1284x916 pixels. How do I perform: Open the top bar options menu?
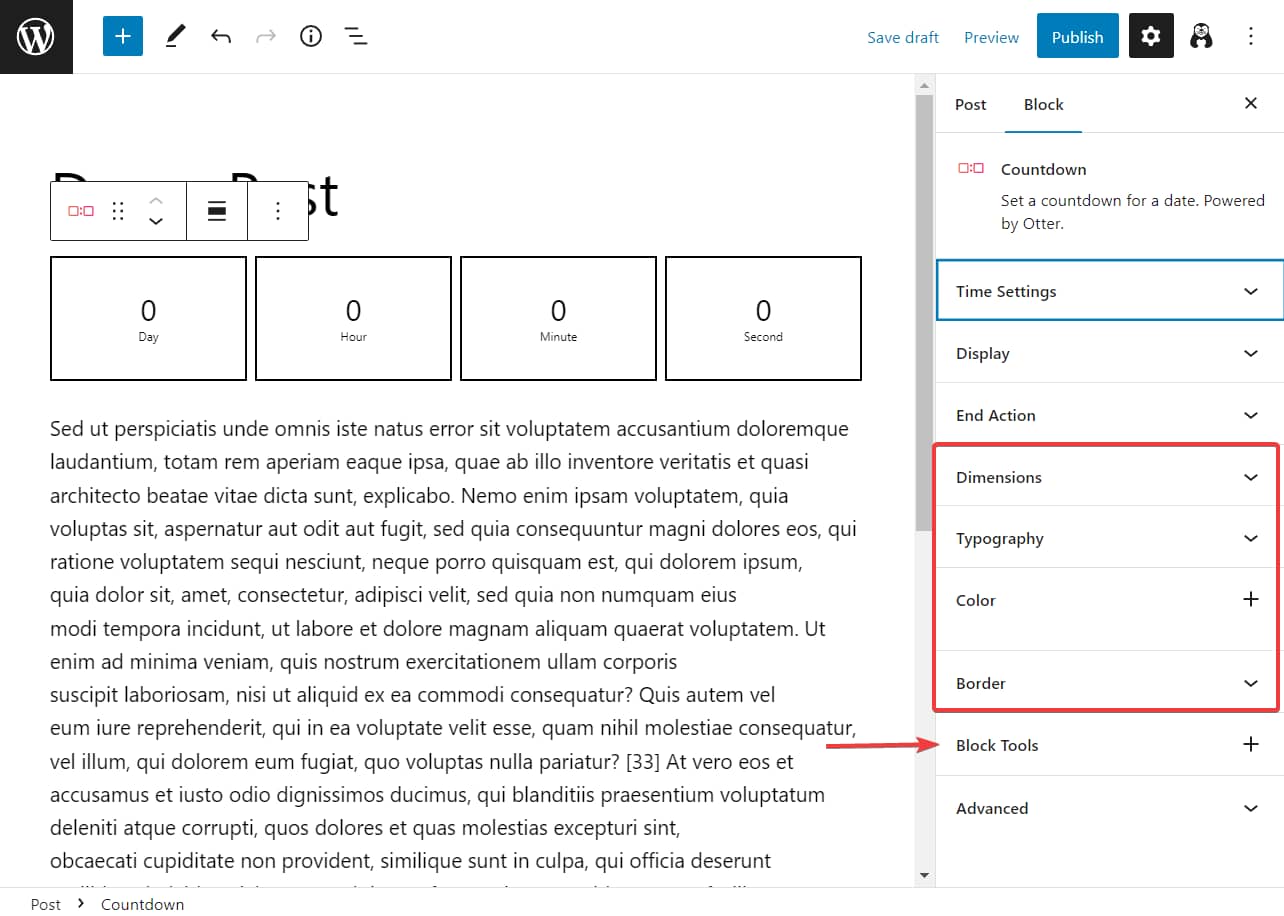point(1251,37)
